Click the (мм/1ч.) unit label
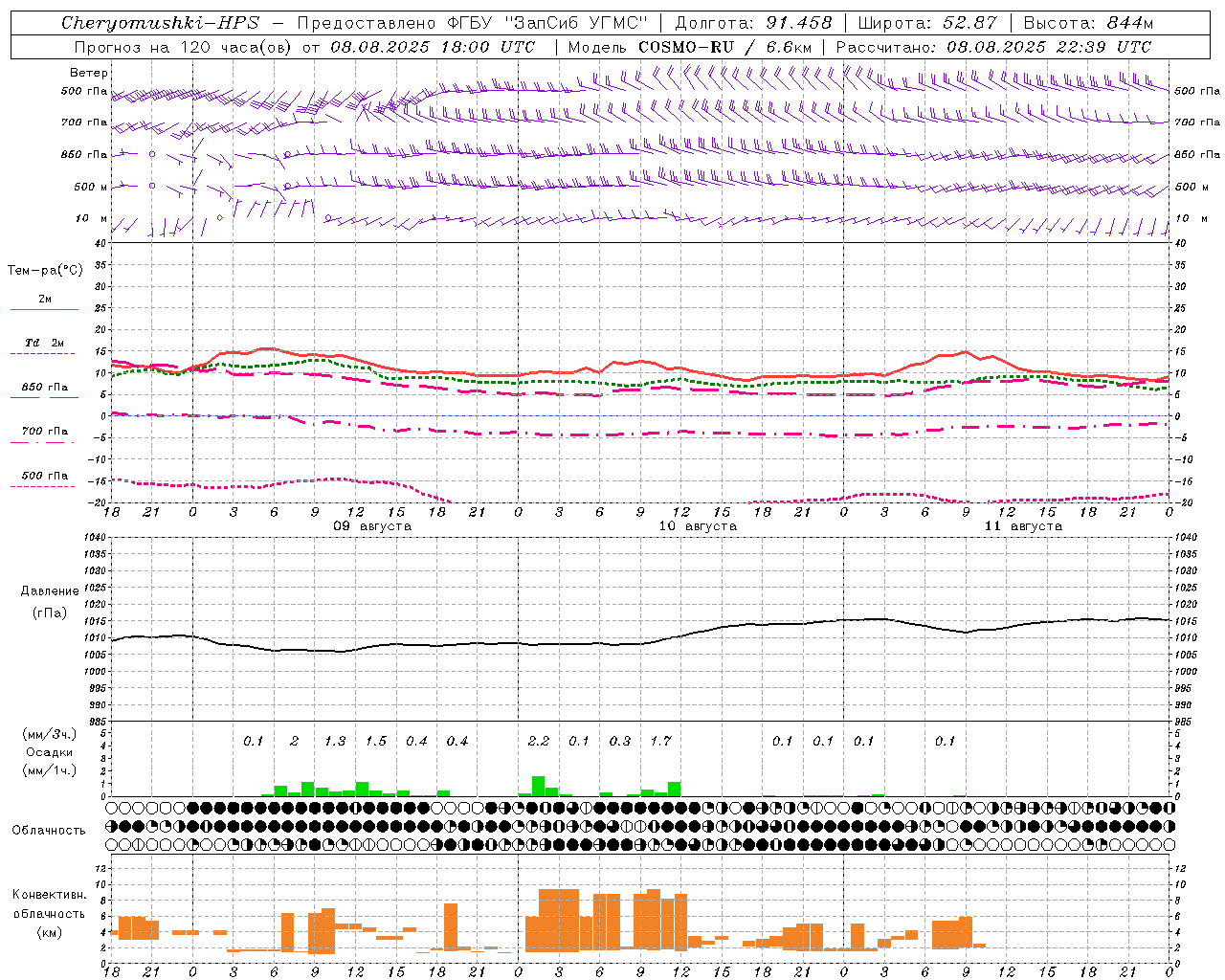Image resolution: width=1225 pixels, height=980 pixels. coord(49,770)
